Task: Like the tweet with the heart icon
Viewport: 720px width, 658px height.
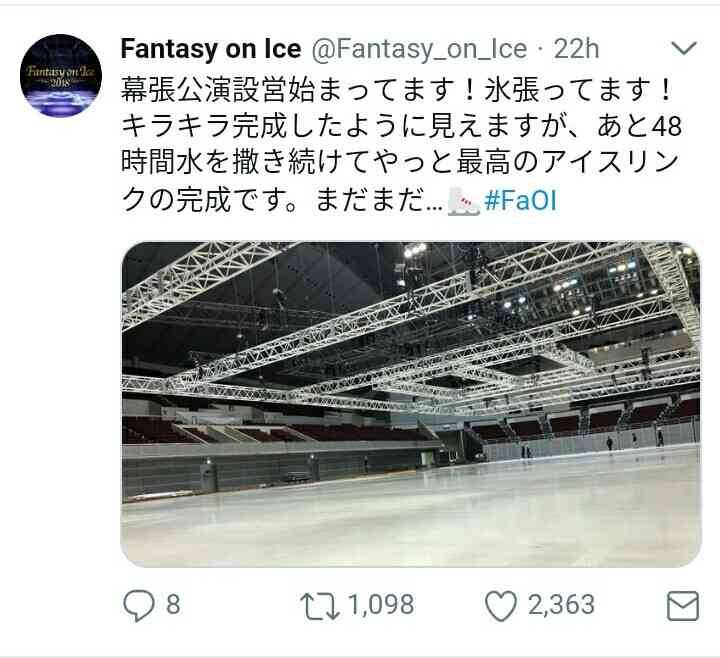Action: click(501, 606)
